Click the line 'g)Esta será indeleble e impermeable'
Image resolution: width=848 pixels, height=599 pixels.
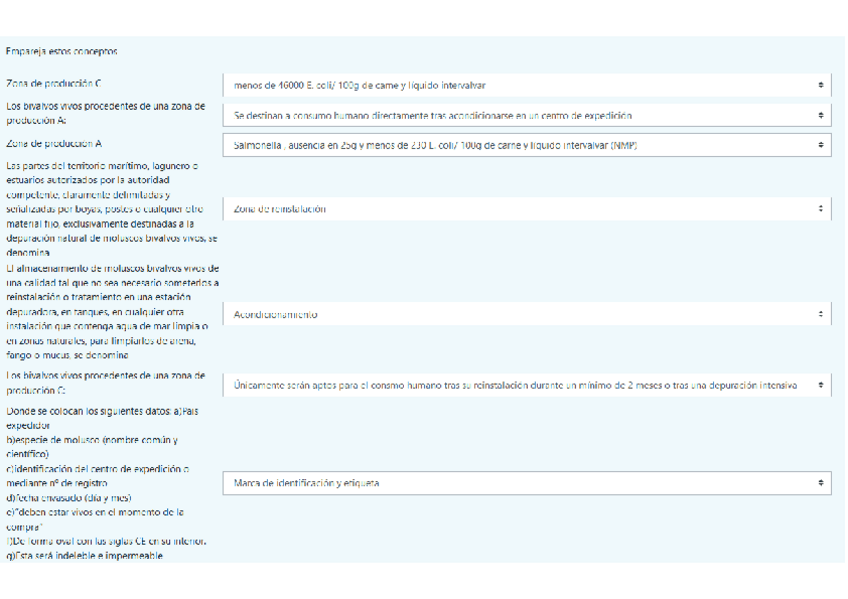(x=84, y=556)
